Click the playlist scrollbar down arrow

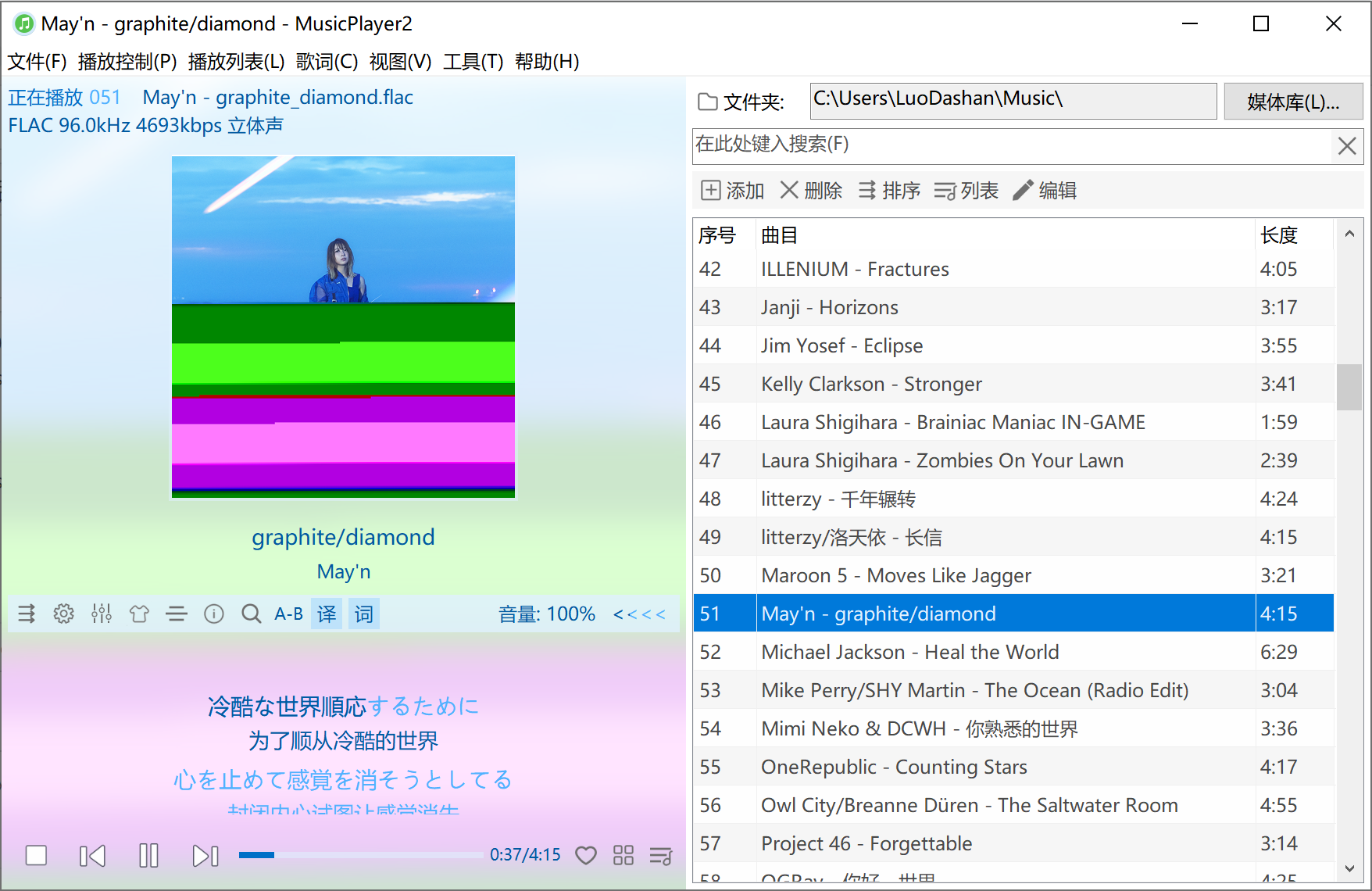1349,868
